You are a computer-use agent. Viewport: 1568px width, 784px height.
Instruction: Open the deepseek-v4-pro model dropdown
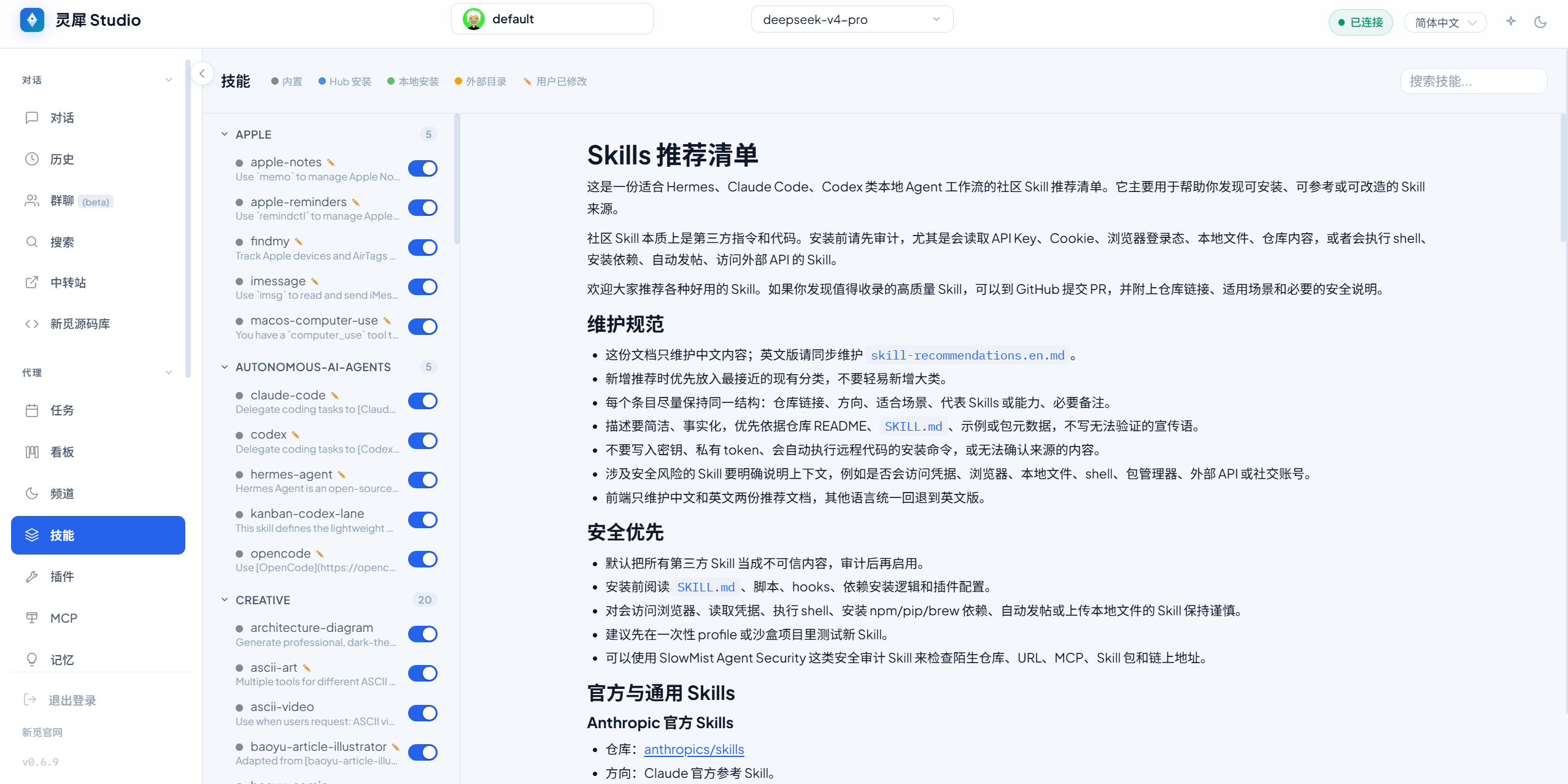point(852,19)
